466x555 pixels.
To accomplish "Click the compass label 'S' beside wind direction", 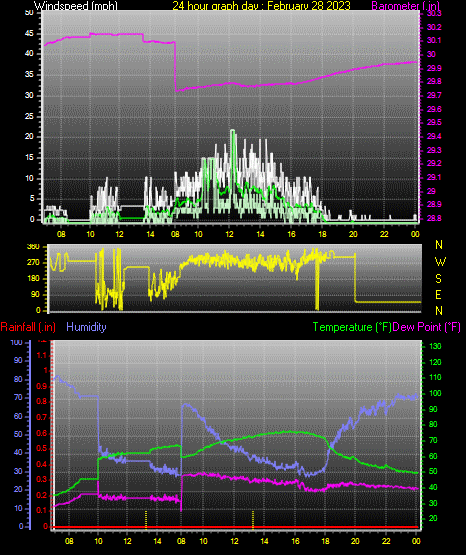I will (438, 279).
